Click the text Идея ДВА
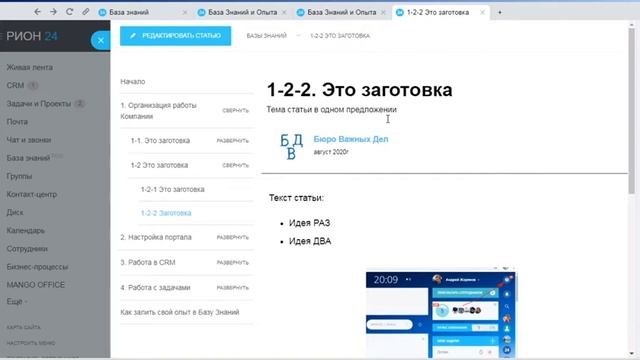The height and width of the screenshot is (360, 640). (x=310, y=241)
